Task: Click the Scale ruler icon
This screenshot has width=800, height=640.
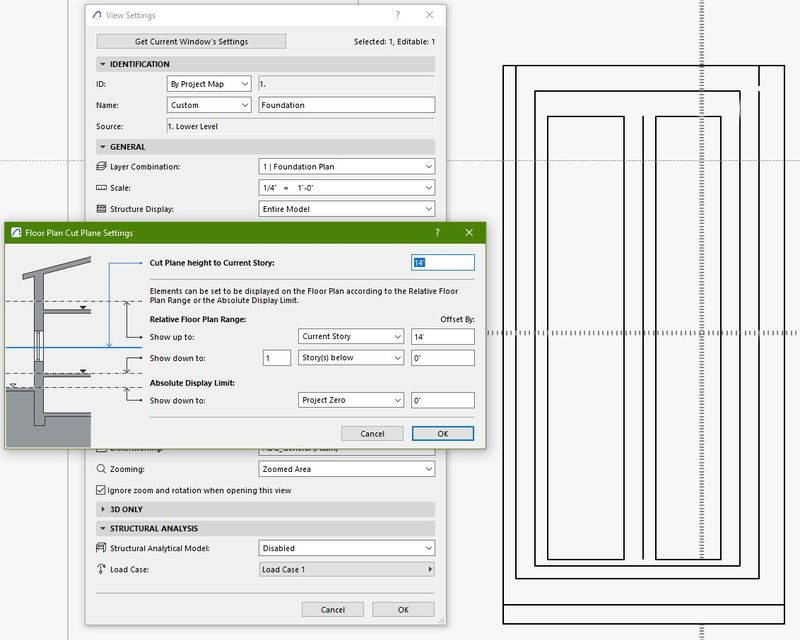Action: coord(101,188)
